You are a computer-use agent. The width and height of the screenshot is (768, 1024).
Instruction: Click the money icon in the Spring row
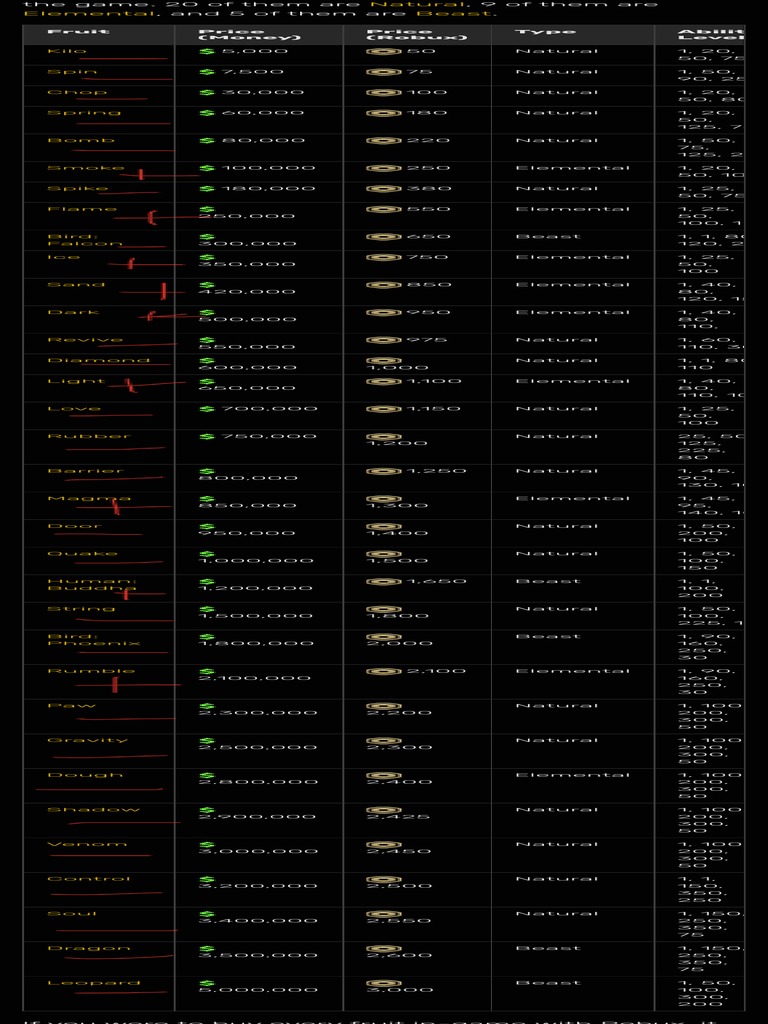point(206,113)
